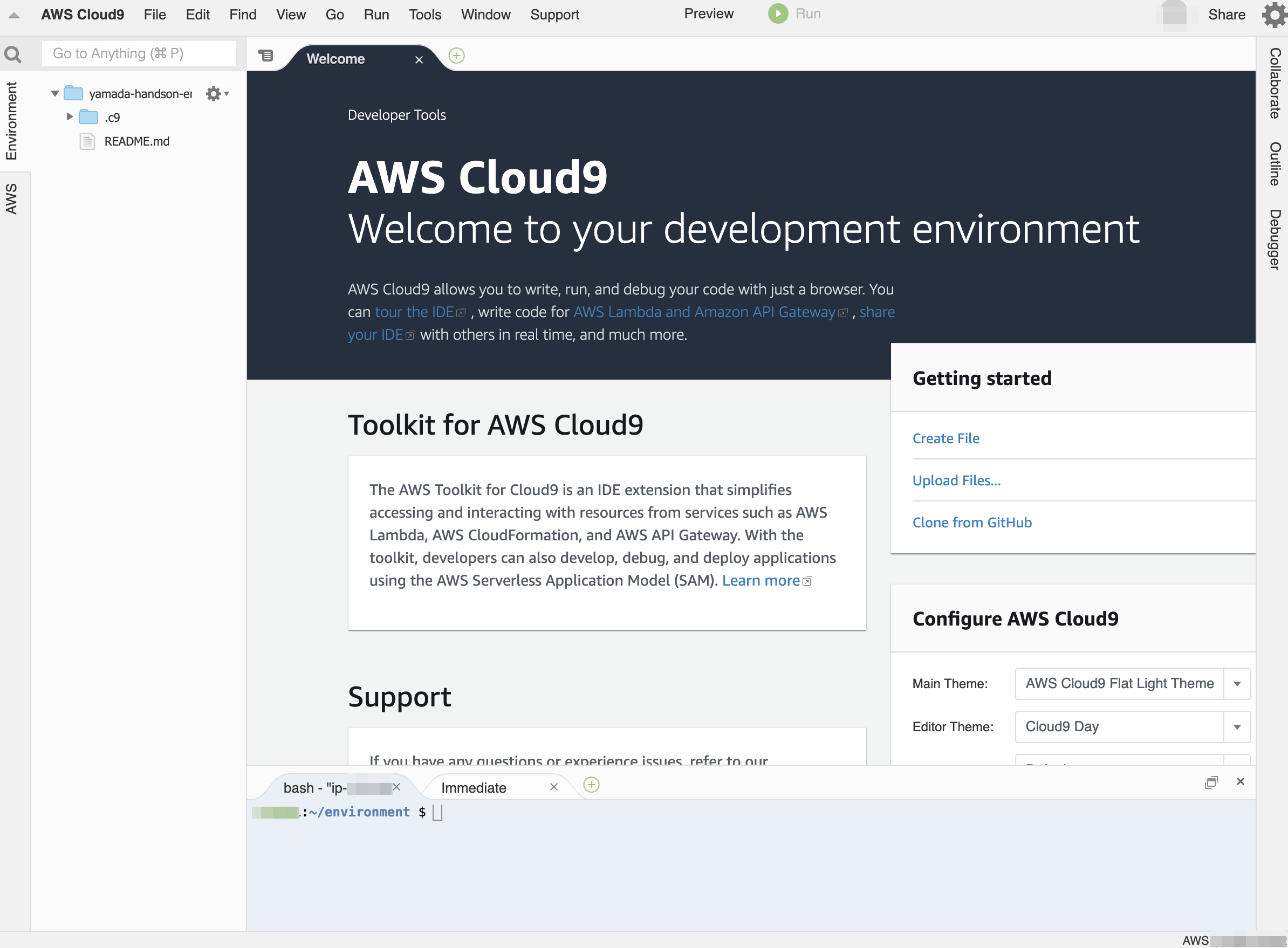Click the green Run play icon

[x=778, y=14]
